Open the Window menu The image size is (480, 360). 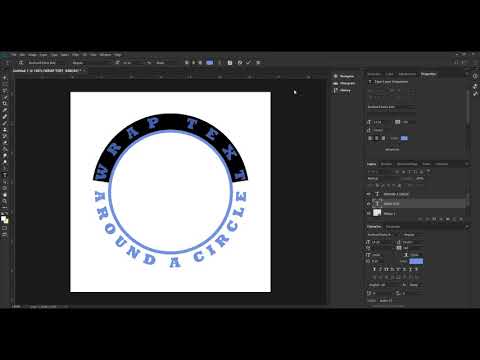(105, 55)
